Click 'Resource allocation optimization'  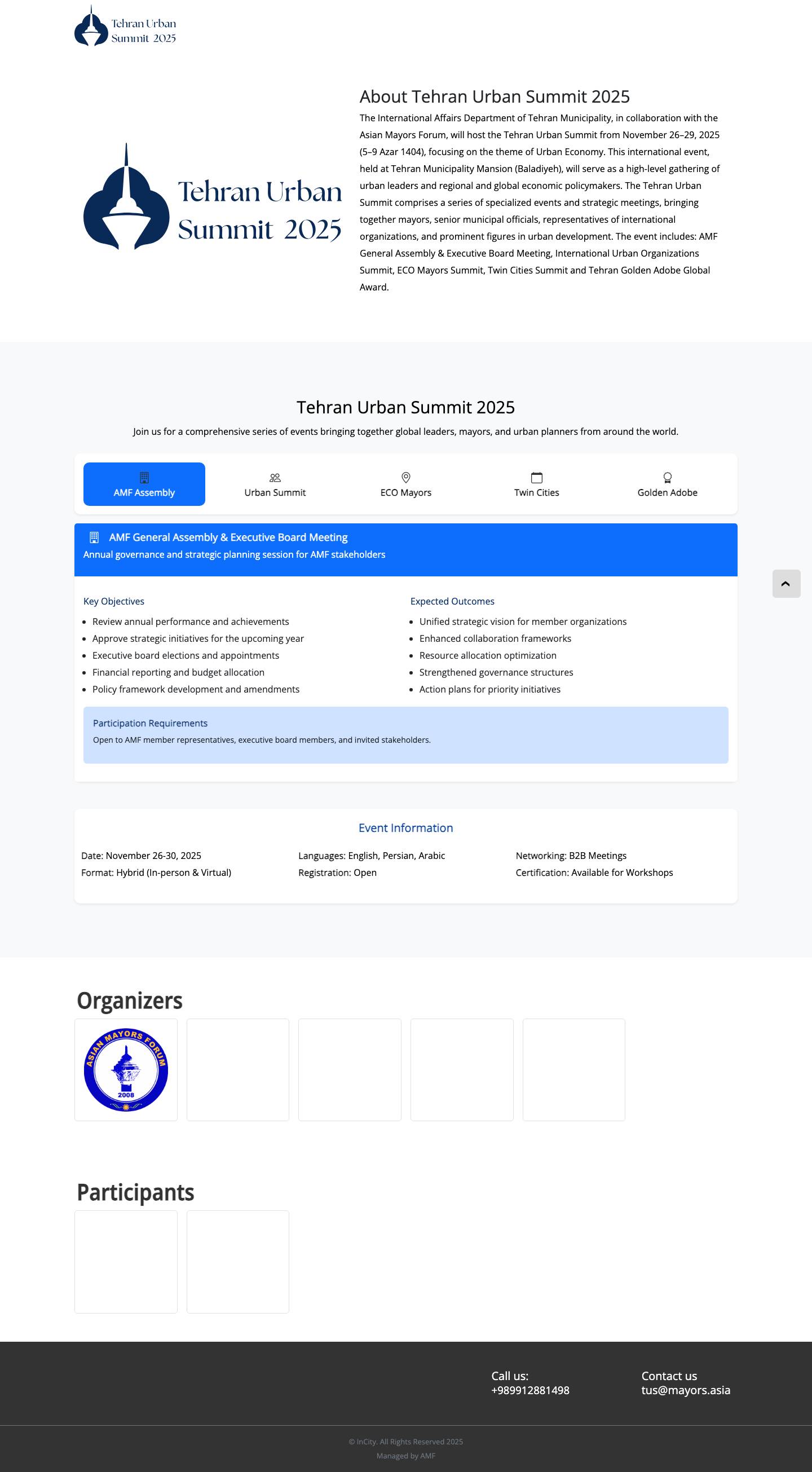coord(488,655)
